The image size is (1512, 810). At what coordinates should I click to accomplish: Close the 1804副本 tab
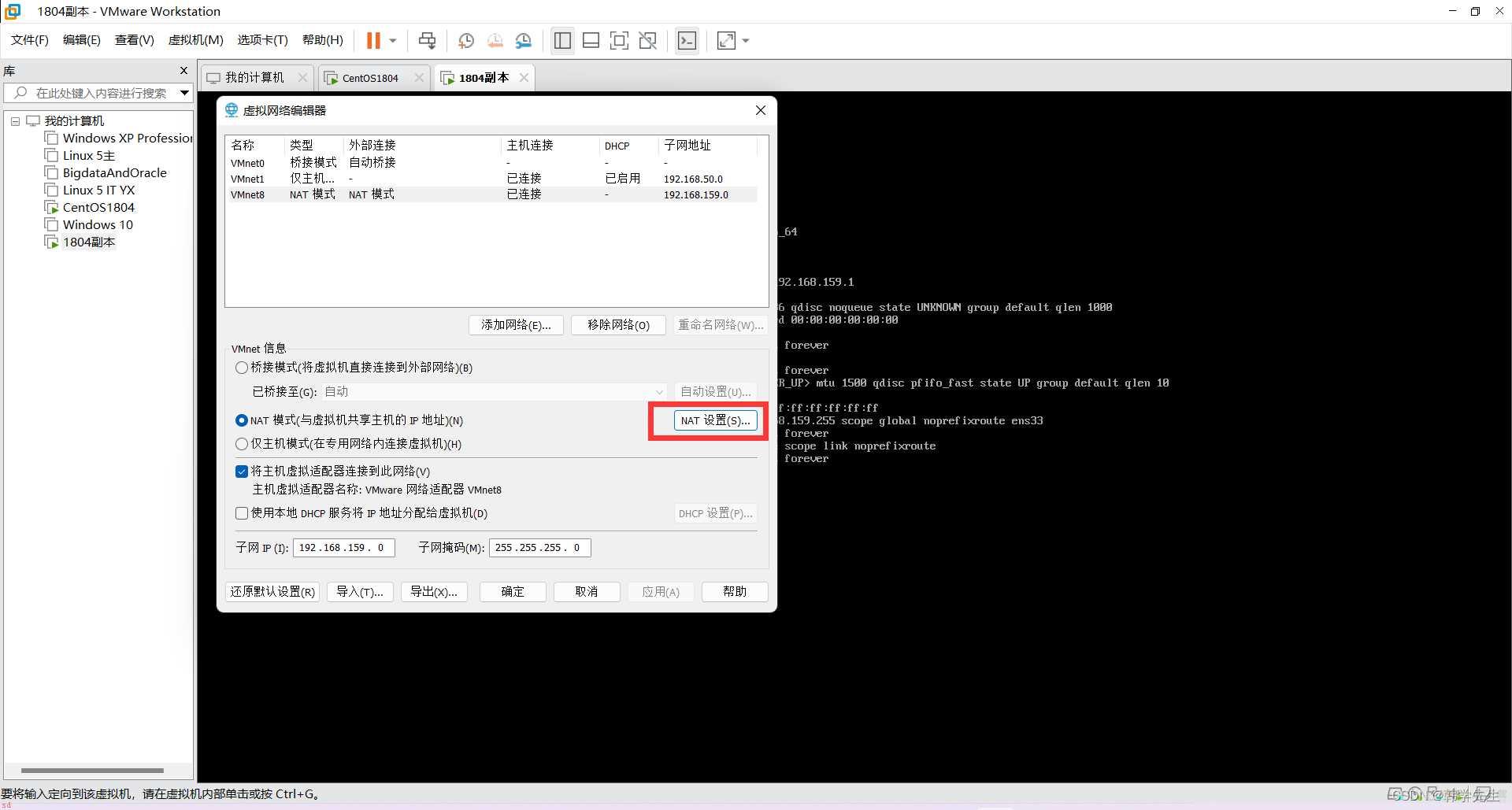[524, 78]
